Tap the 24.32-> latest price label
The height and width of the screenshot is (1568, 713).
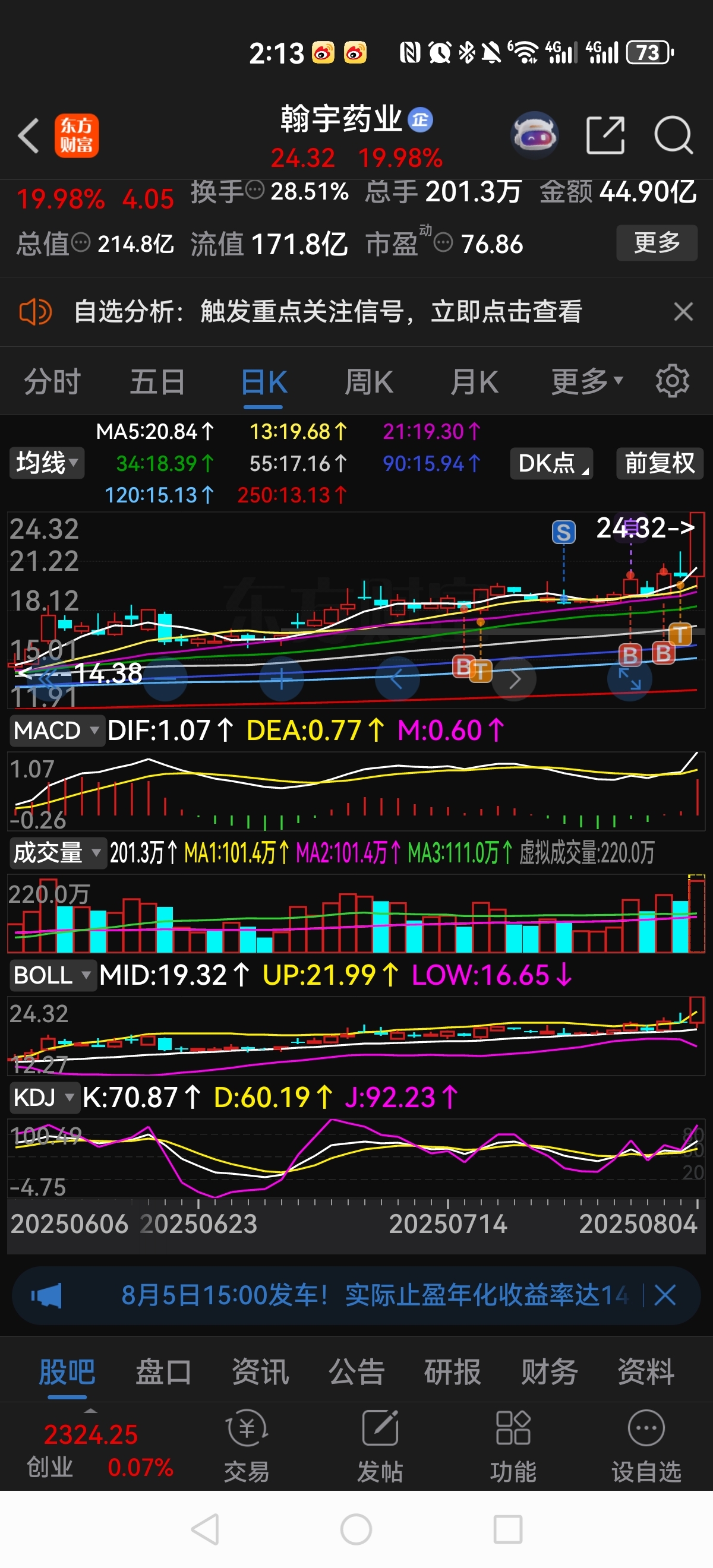point(645,528)
